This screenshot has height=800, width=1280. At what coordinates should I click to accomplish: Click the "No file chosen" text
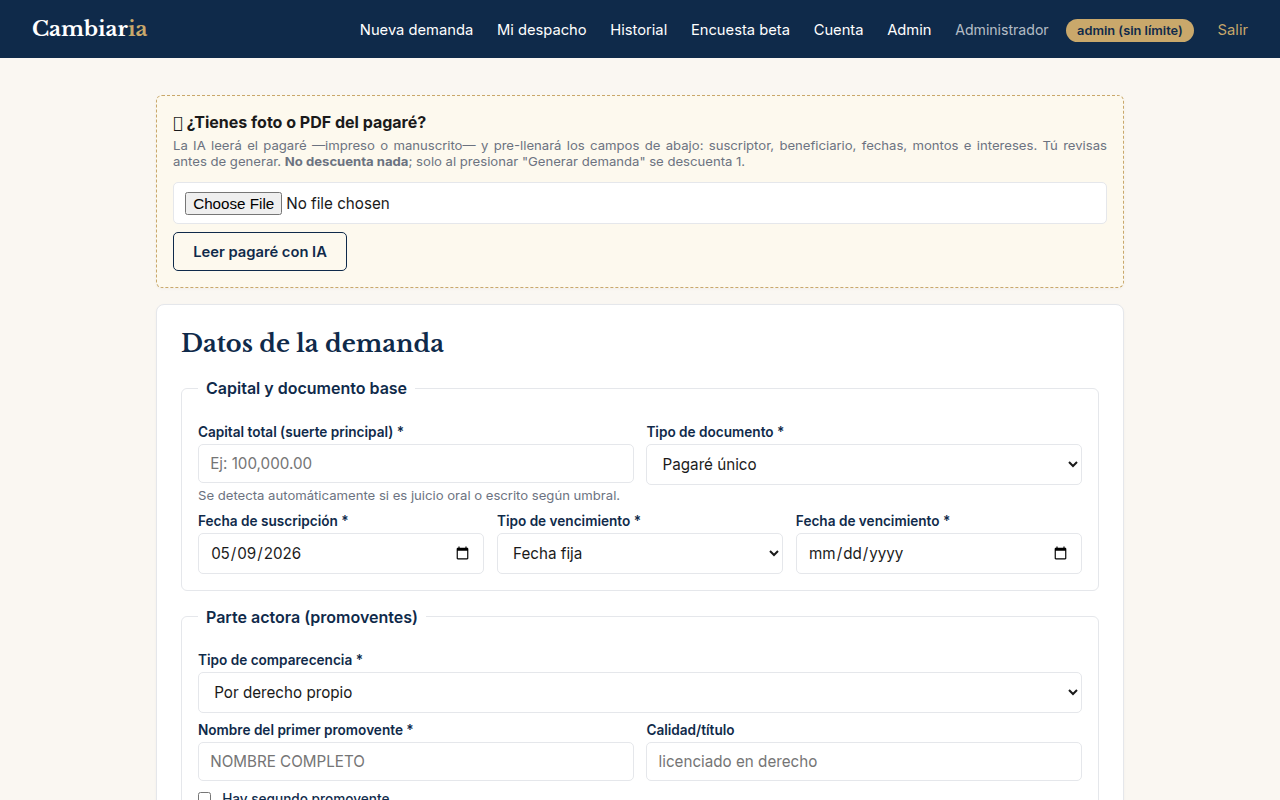pos(338,203)
